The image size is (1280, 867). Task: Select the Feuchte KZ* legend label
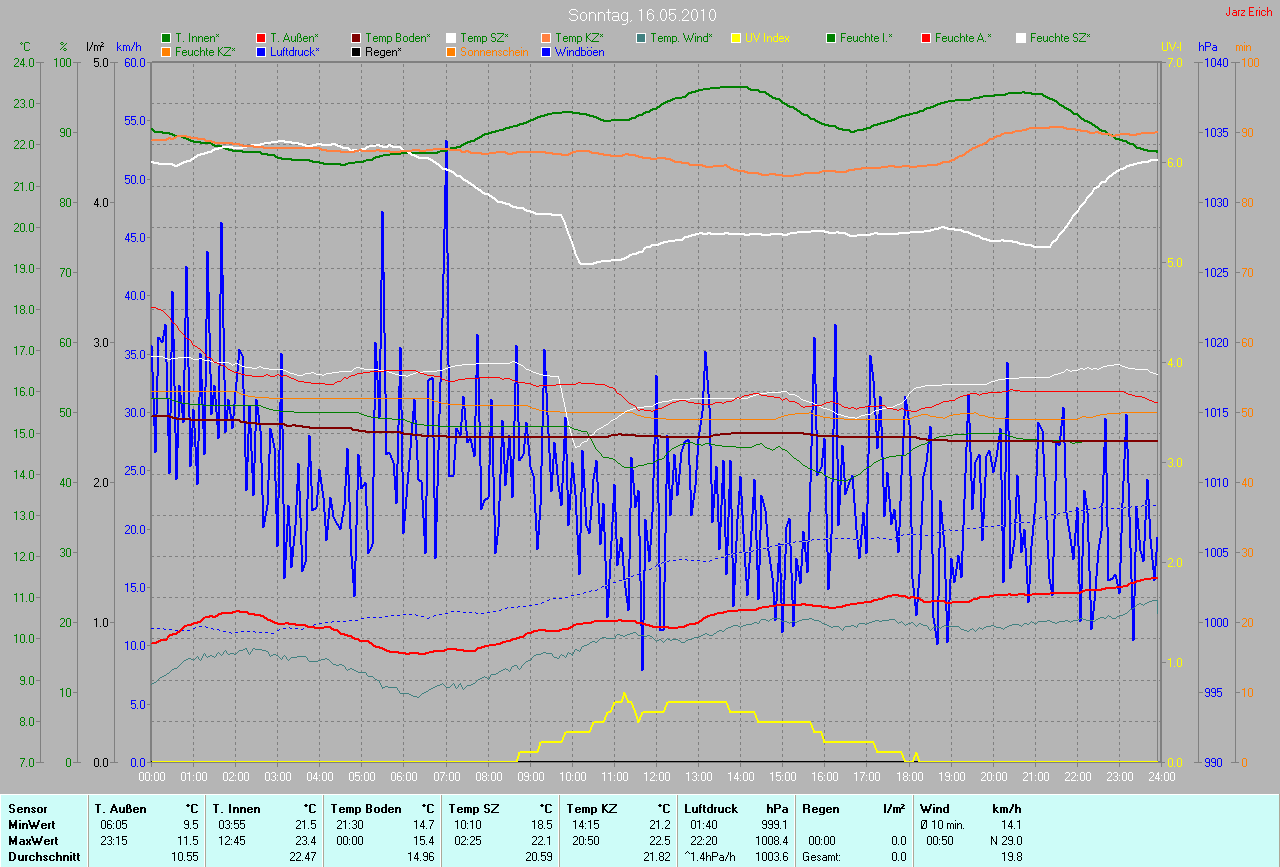tap(205, 51)
